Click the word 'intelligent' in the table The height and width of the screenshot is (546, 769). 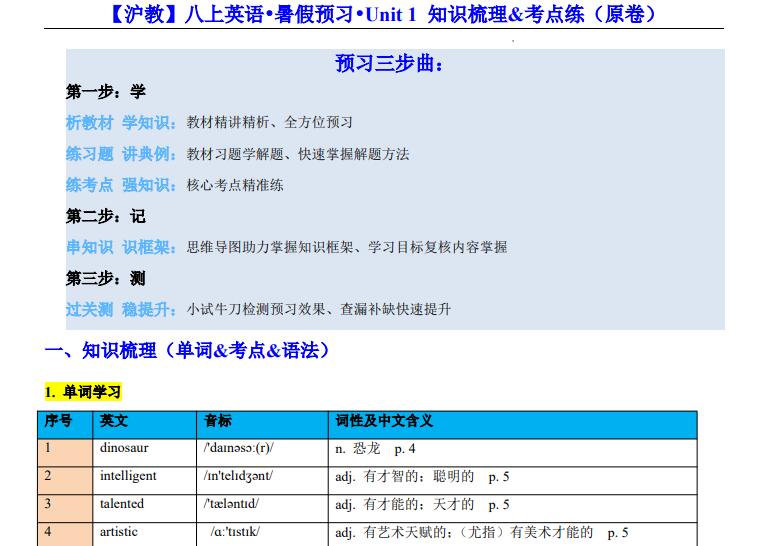click(x=128, y=476)
